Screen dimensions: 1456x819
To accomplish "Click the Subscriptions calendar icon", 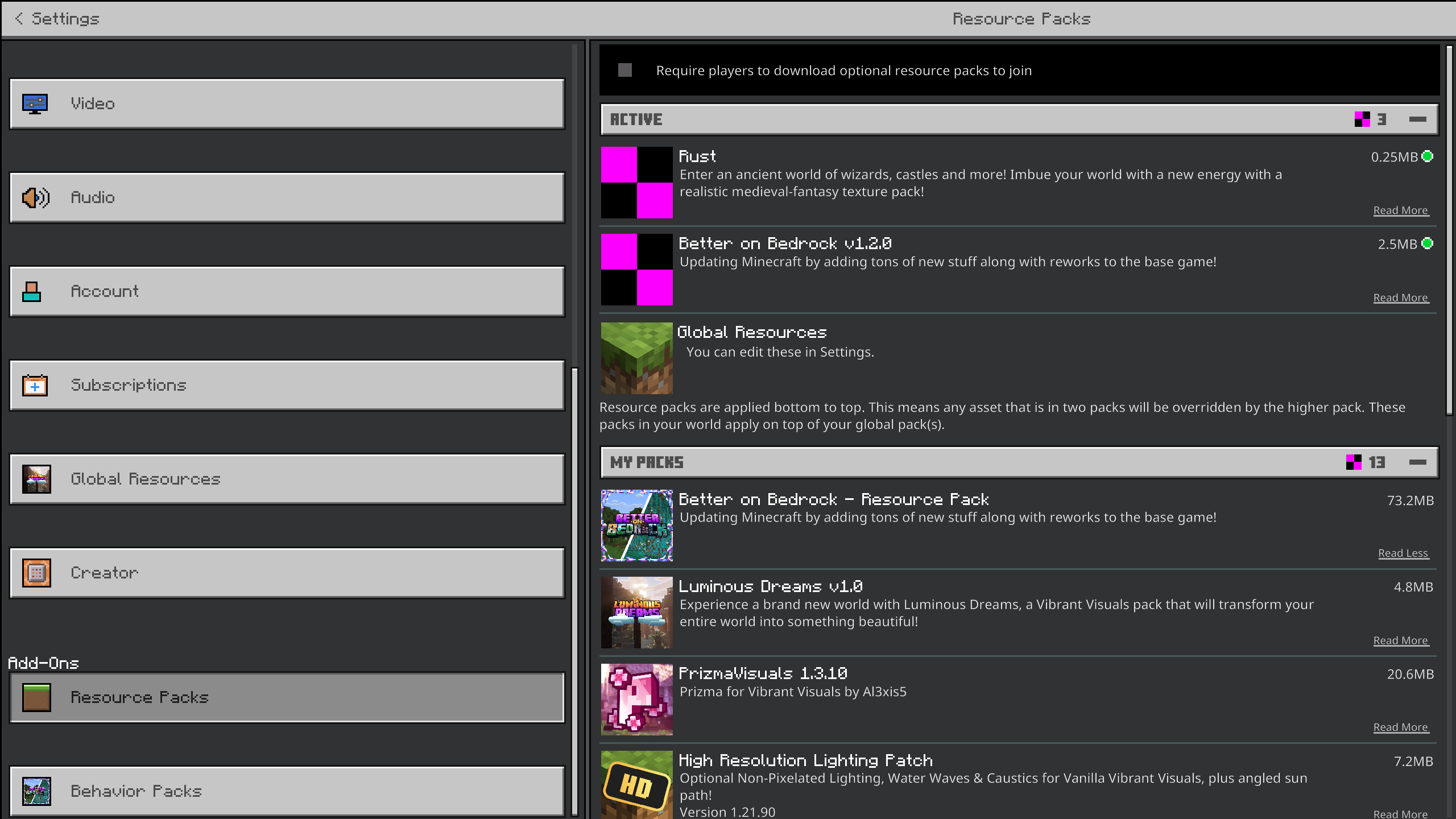I will [35, 385].
